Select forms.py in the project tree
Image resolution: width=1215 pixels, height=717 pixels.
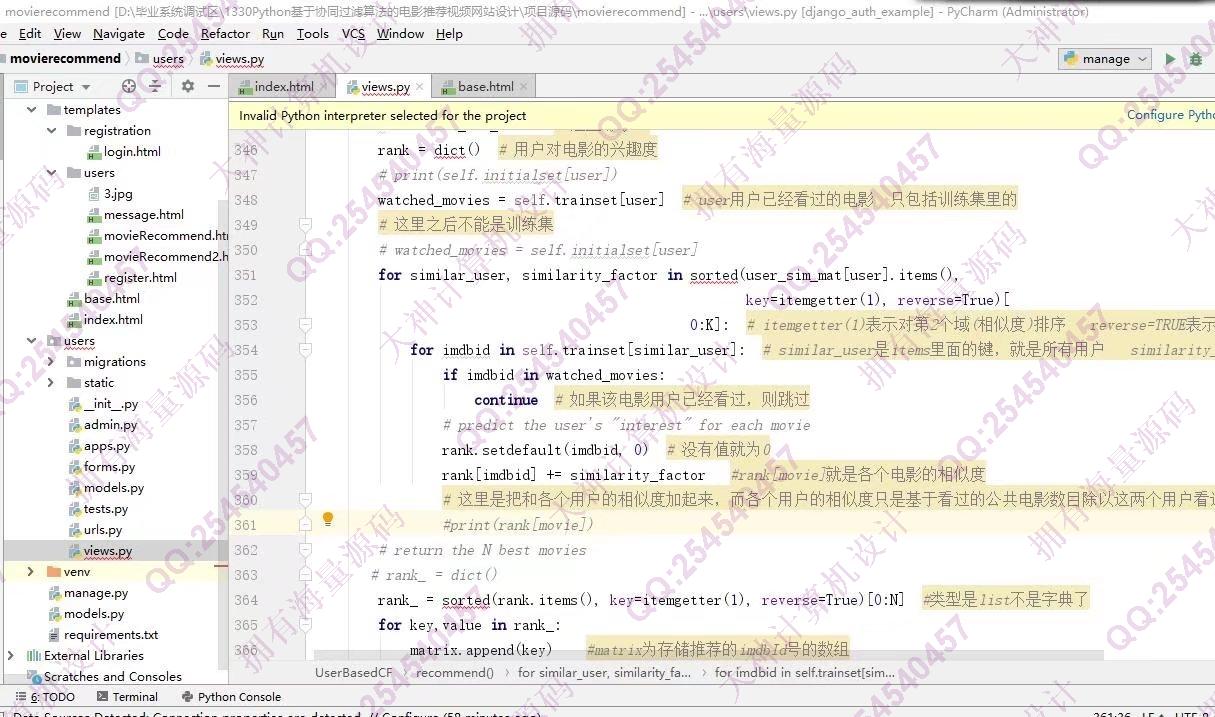(x=109, y=467)
